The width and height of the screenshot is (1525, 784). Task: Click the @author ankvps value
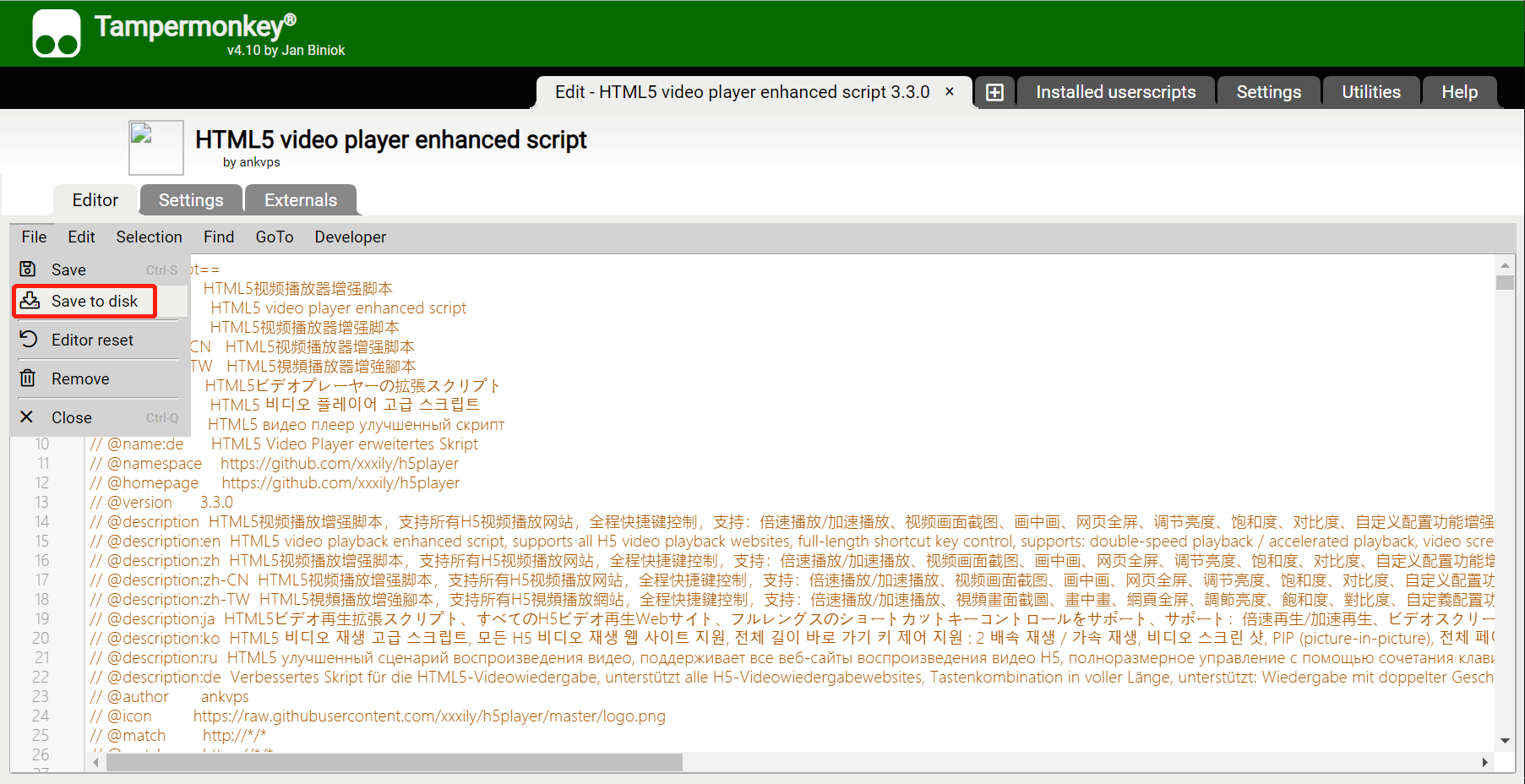[x=225, y=697]
